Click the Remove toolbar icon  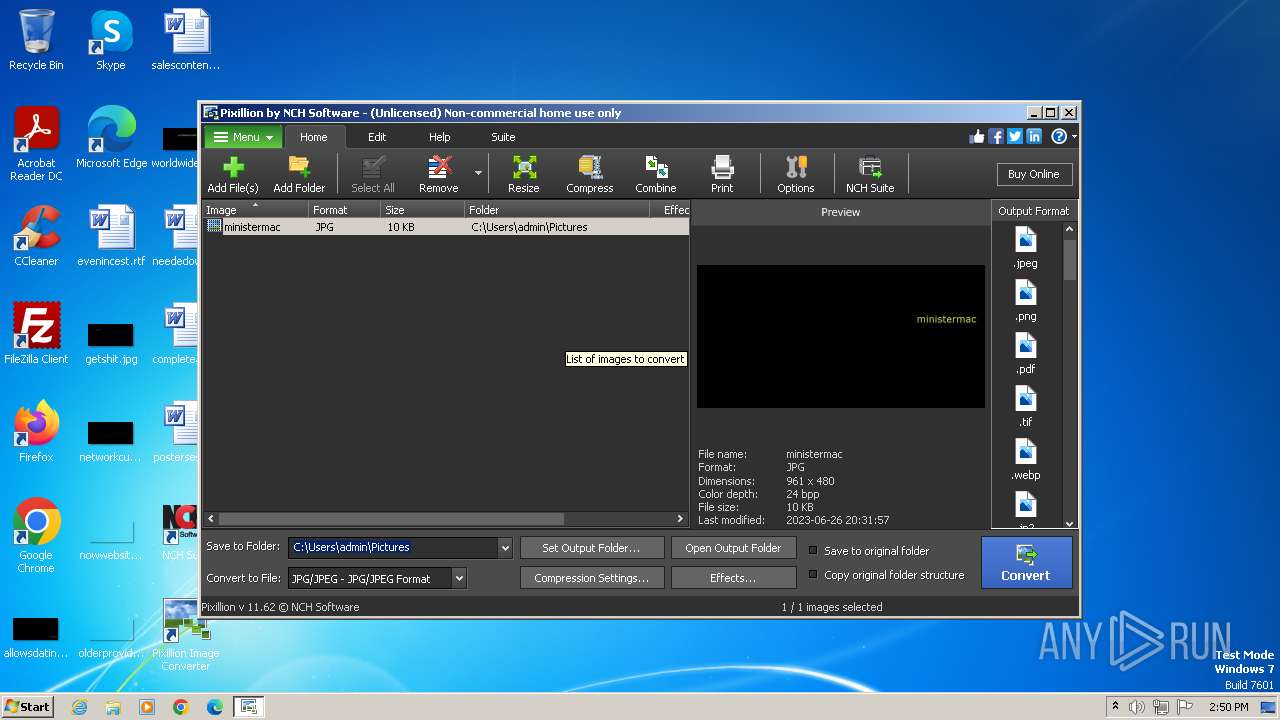click(x=438, y=174)
